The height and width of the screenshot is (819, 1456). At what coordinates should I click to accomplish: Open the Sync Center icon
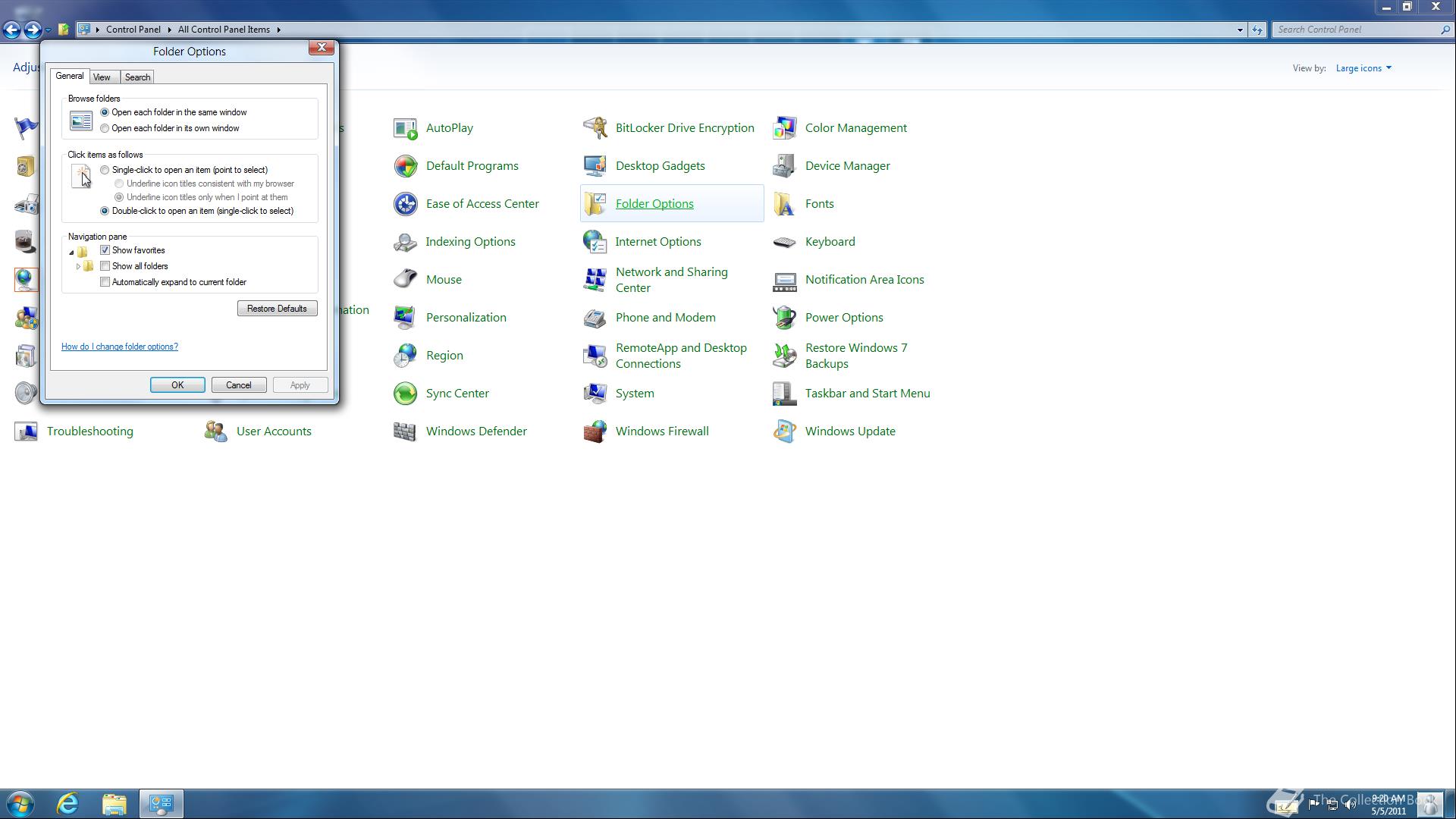tap(405, 394)
